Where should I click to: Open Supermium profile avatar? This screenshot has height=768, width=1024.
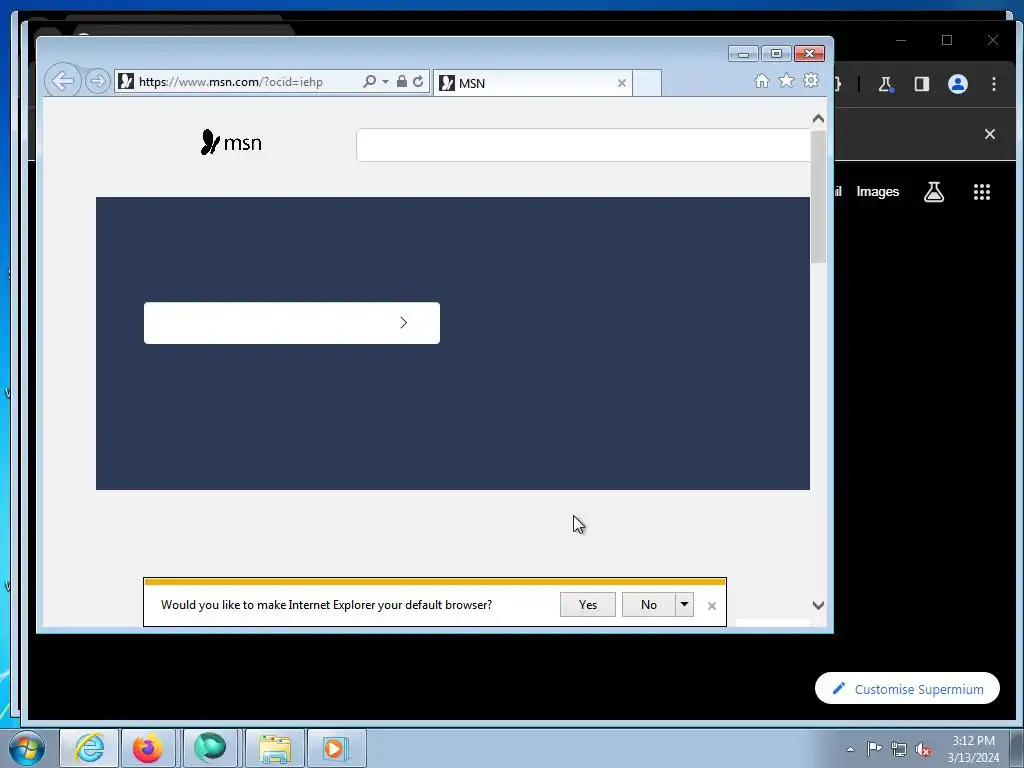tap(958, 84)
